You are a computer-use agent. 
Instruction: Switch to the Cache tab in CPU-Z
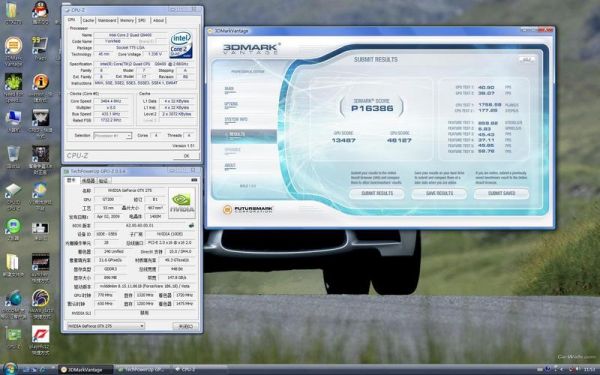(x=88, y=20)
